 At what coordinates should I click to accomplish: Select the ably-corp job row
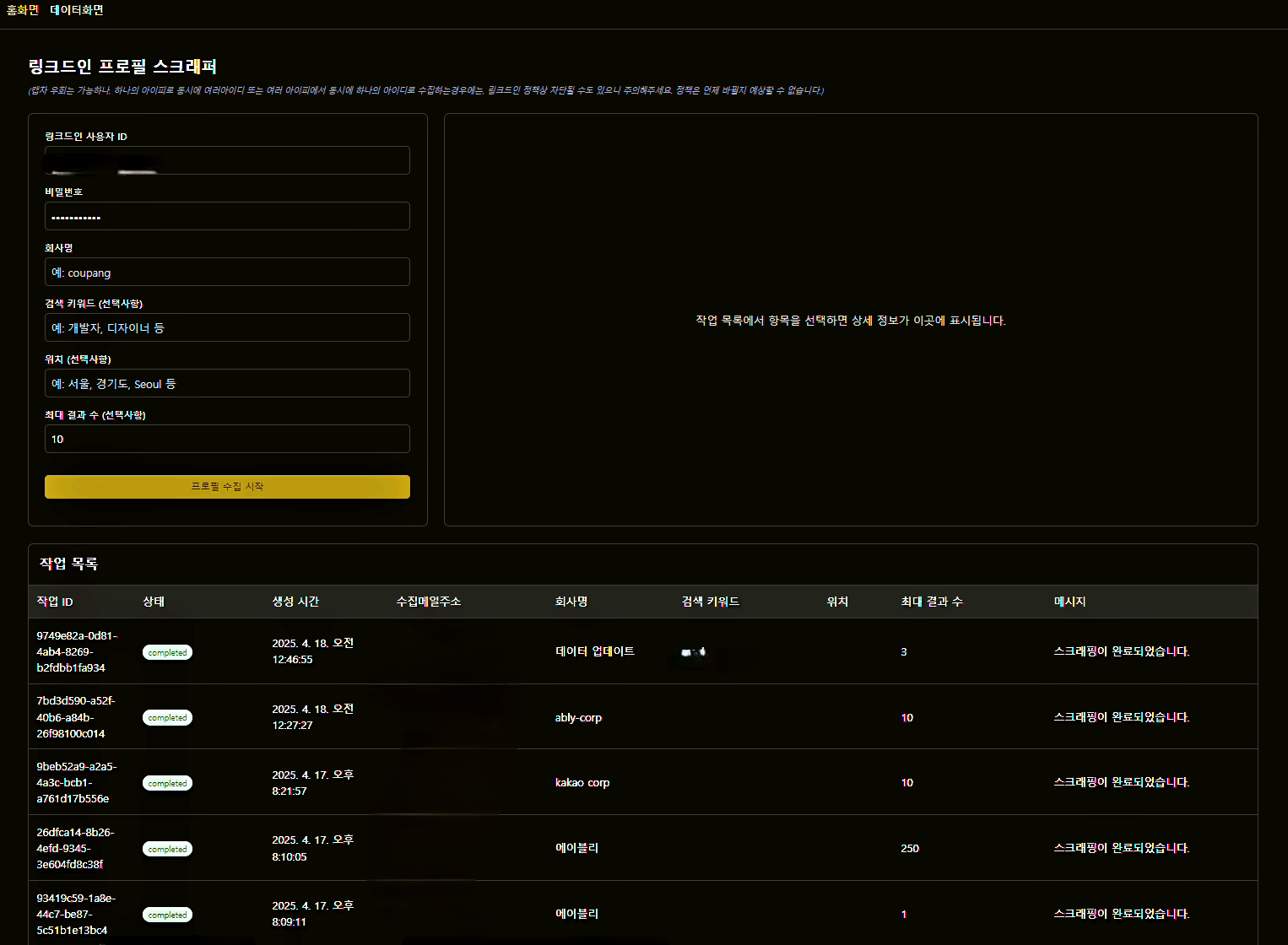pos(578,717)
